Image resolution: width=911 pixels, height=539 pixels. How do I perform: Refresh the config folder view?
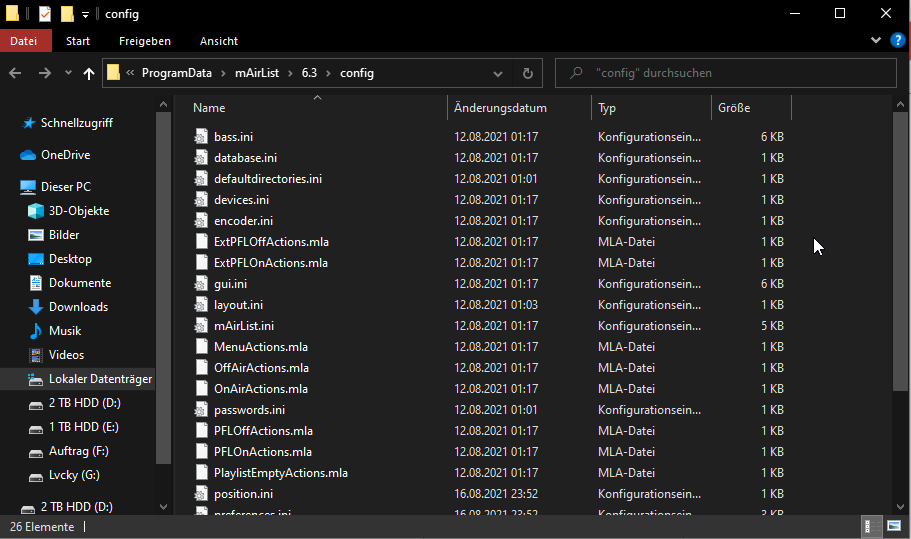(x=528, y=73)
